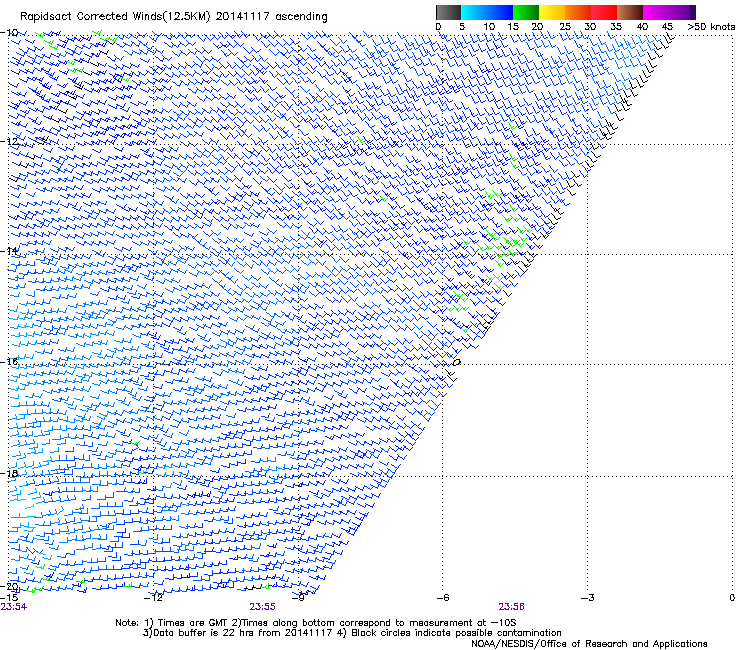Click the -16 latitude axis label
The width and height of the screenshot is (740, 650).
(x=9, y=362)
